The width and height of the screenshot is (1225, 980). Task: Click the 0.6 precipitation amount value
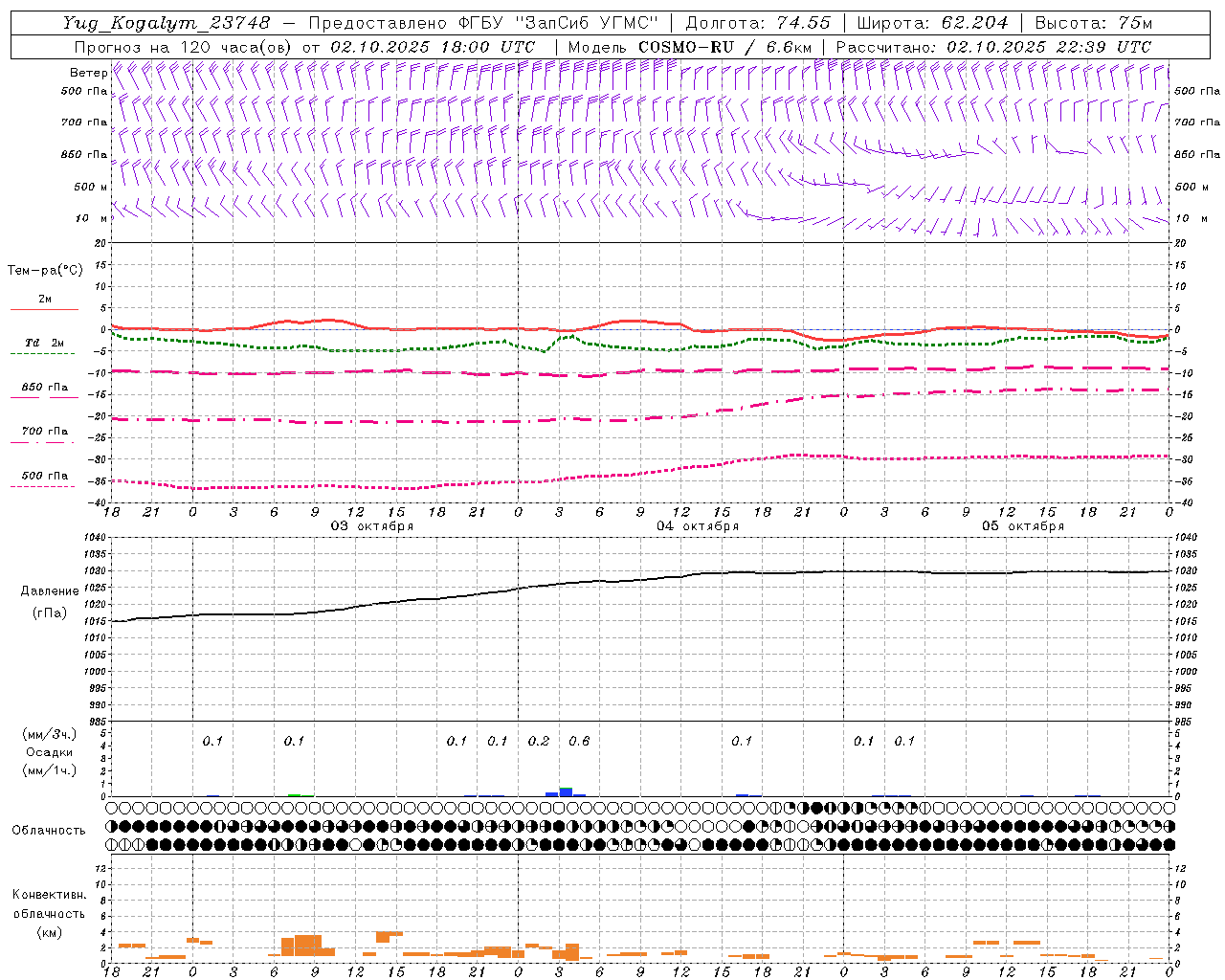(579, 741)
